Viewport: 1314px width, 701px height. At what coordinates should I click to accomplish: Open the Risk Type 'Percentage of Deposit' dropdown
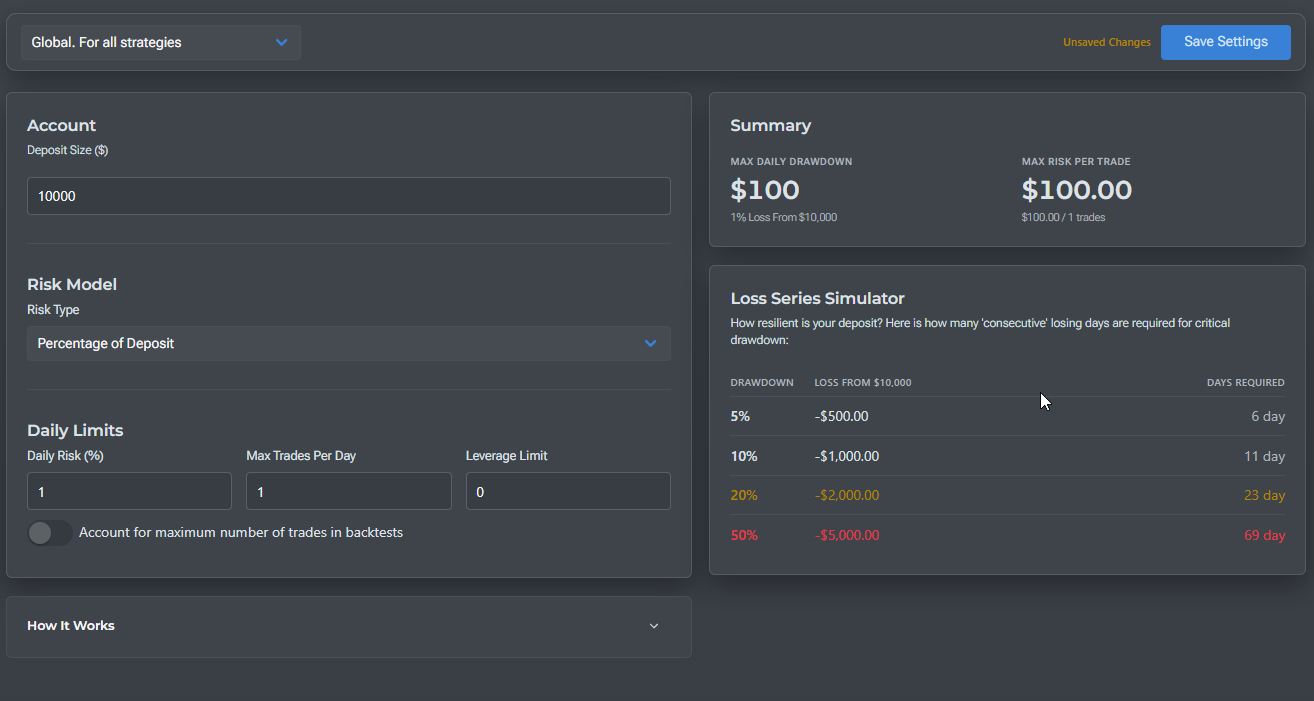pos(348,343)
